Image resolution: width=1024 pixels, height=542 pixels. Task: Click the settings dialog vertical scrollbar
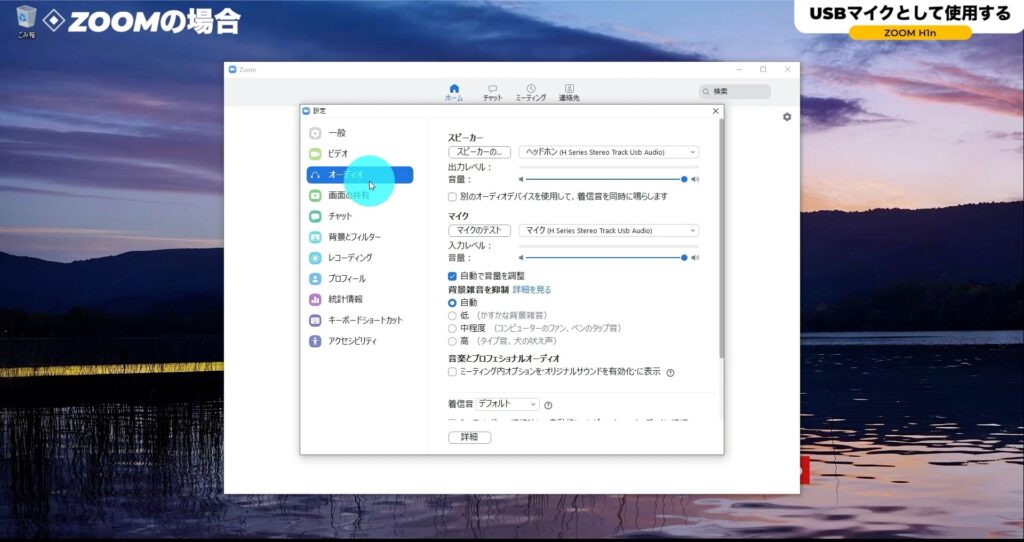point(721,239)
